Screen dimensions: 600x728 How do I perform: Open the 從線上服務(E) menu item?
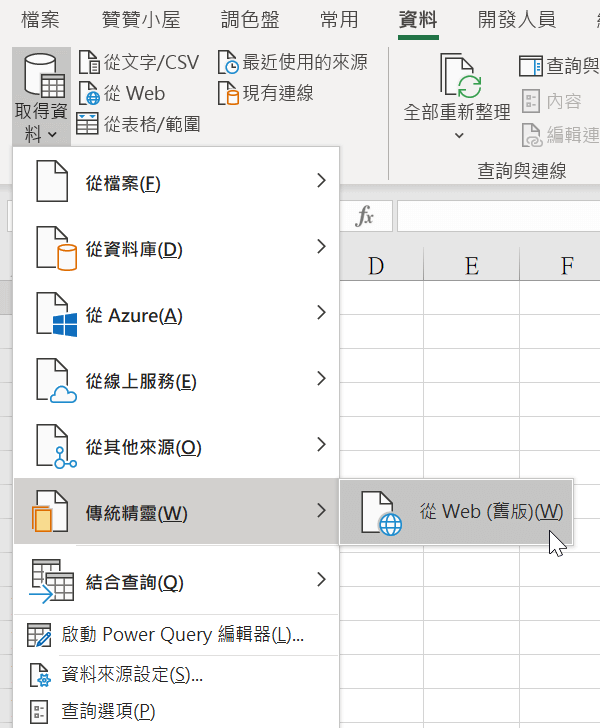click(x=176, y=379)
